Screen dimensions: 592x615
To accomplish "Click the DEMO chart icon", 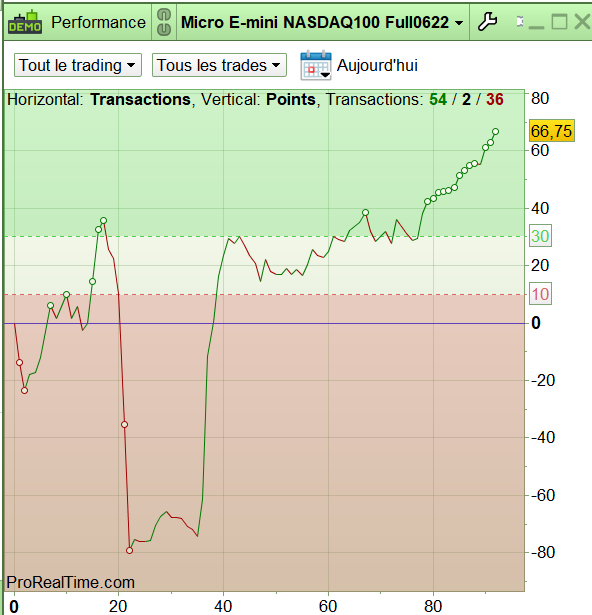I will [x=25, y=22].
